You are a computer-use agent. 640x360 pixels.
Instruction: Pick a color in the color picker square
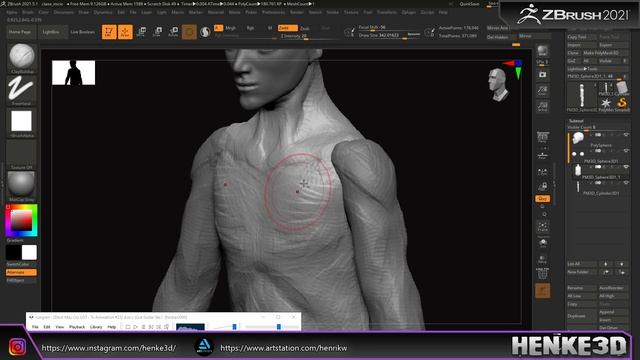(21, 220)
